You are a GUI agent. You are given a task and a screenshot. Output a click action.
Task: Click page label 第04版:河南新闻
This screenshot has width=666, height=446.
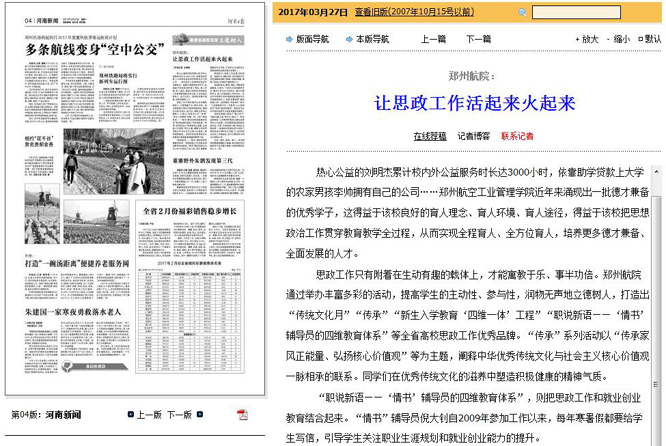tap(46, 415)
